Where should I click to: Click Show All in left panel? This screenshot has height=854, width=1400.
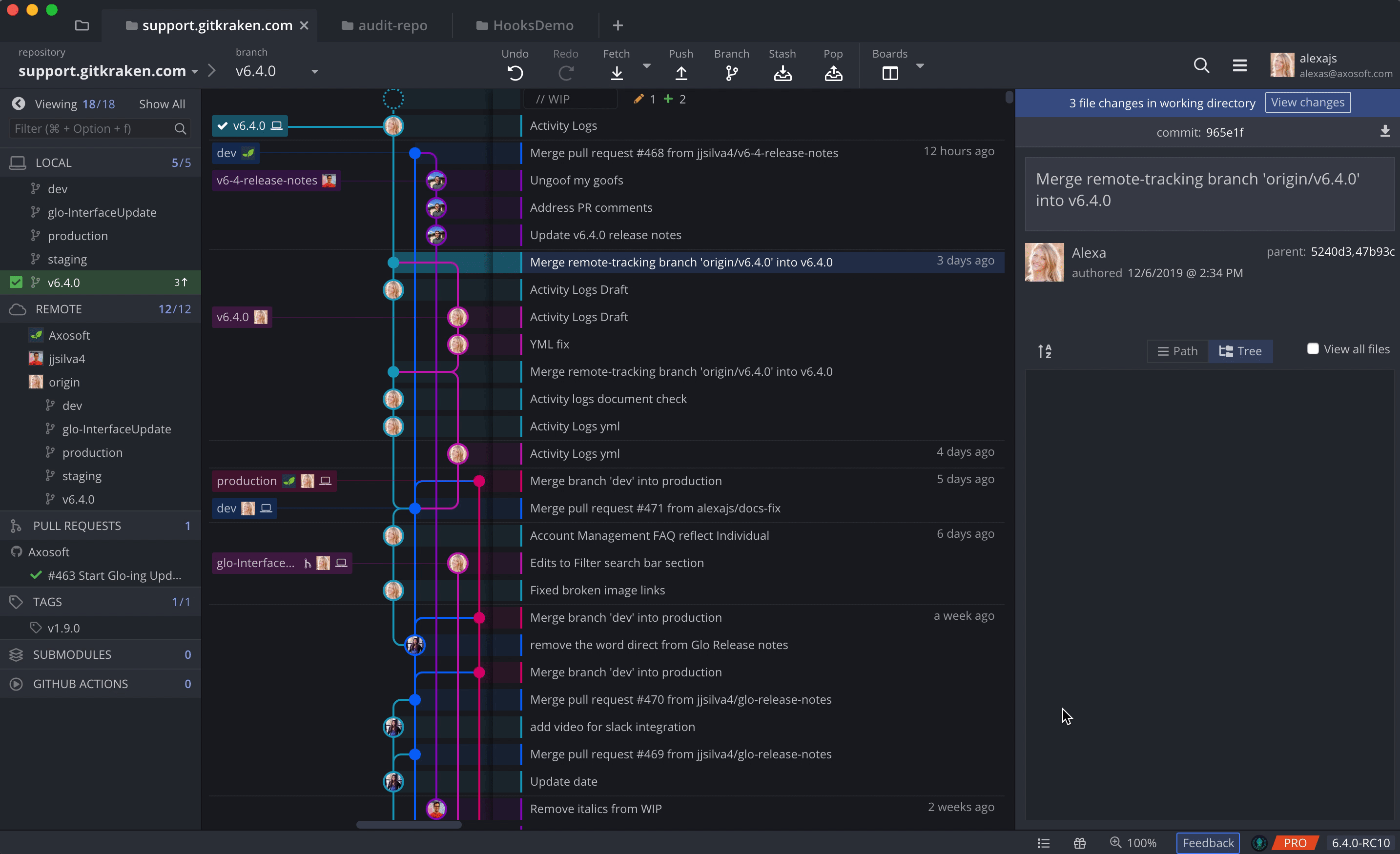162,104
